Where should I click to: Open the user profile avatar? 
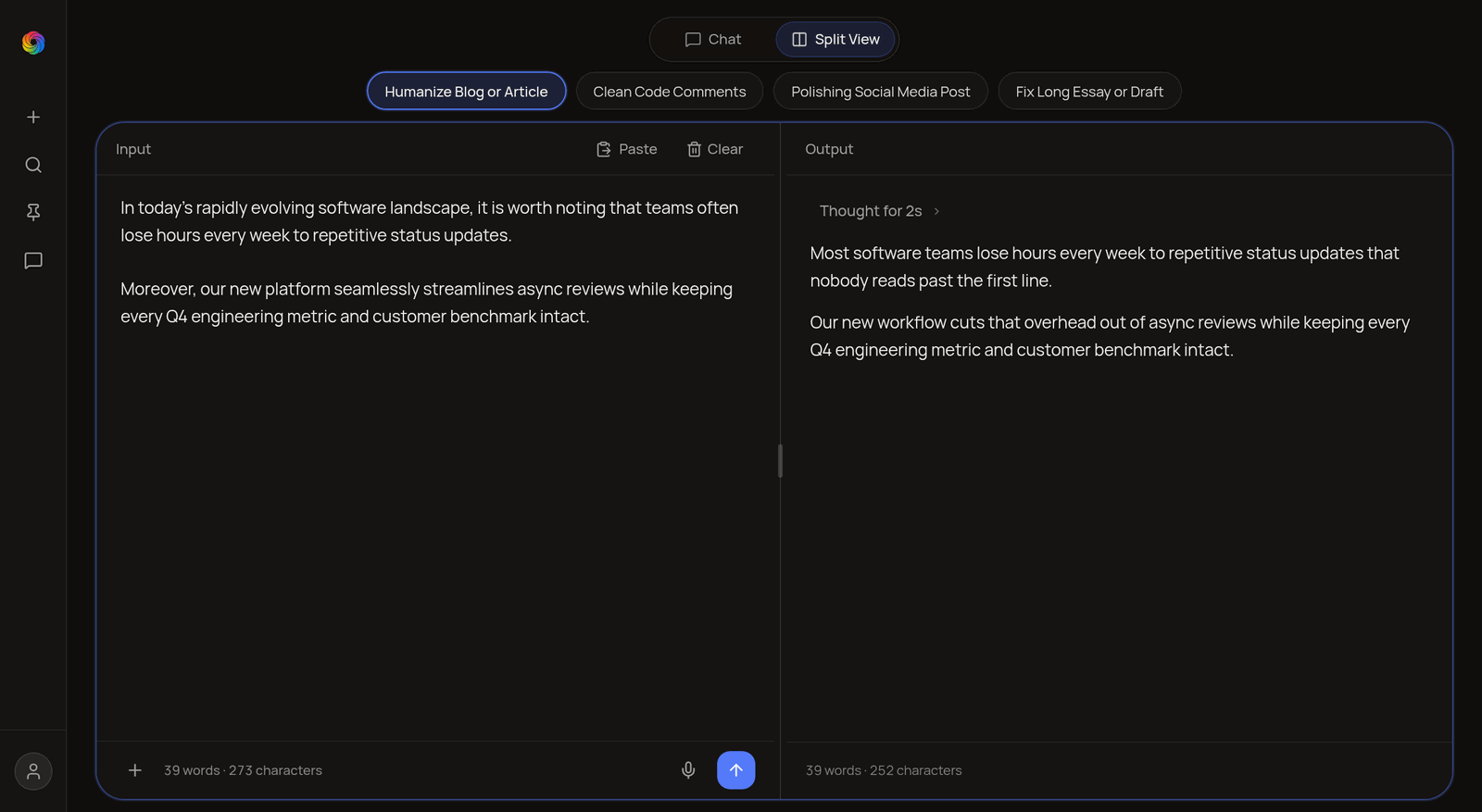point(33,771)
